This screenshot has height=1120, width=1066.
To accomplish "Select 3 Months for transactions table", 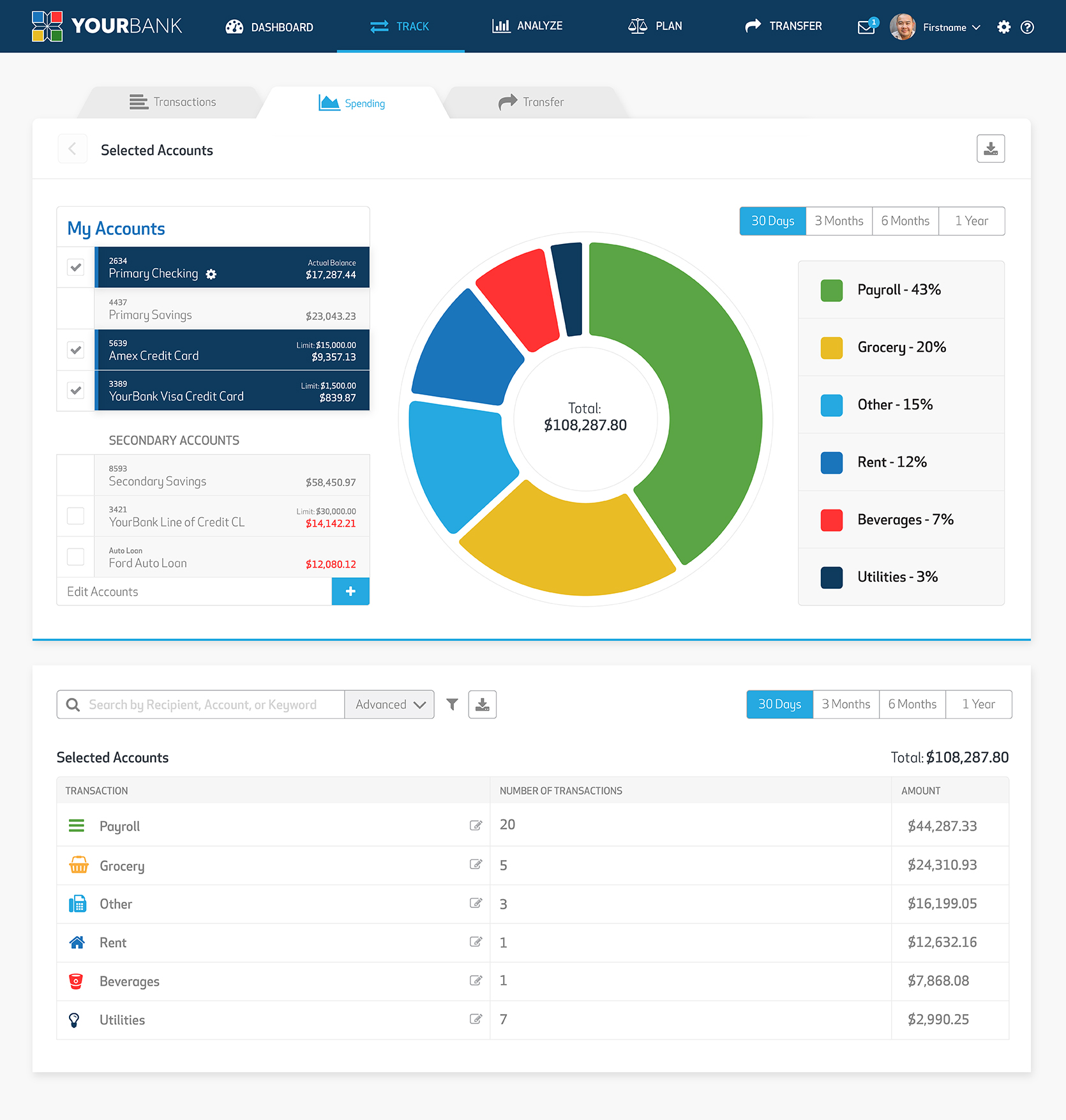I will (846, 704).
